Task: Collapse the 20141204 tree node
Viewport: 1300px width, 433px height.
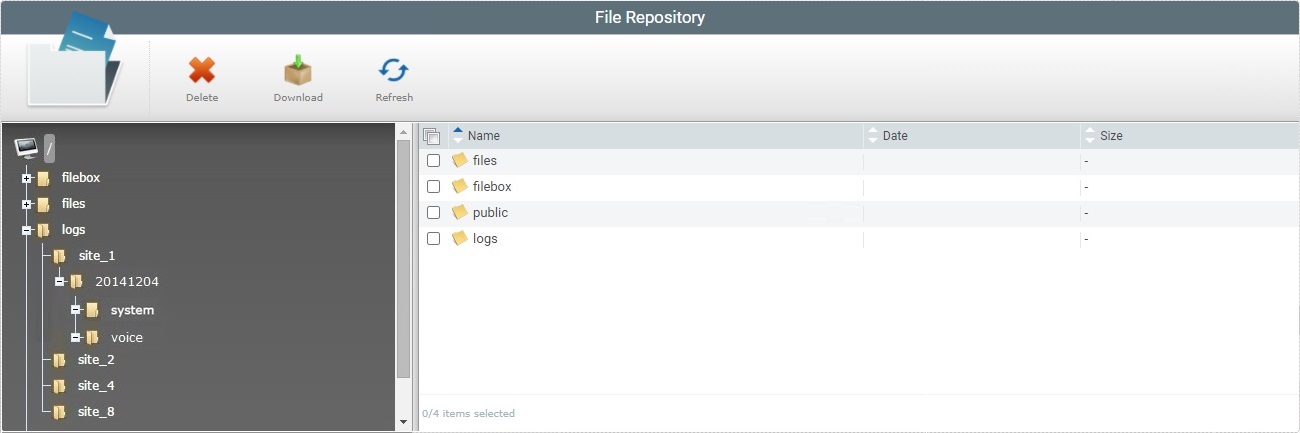Action: [60, 282]
